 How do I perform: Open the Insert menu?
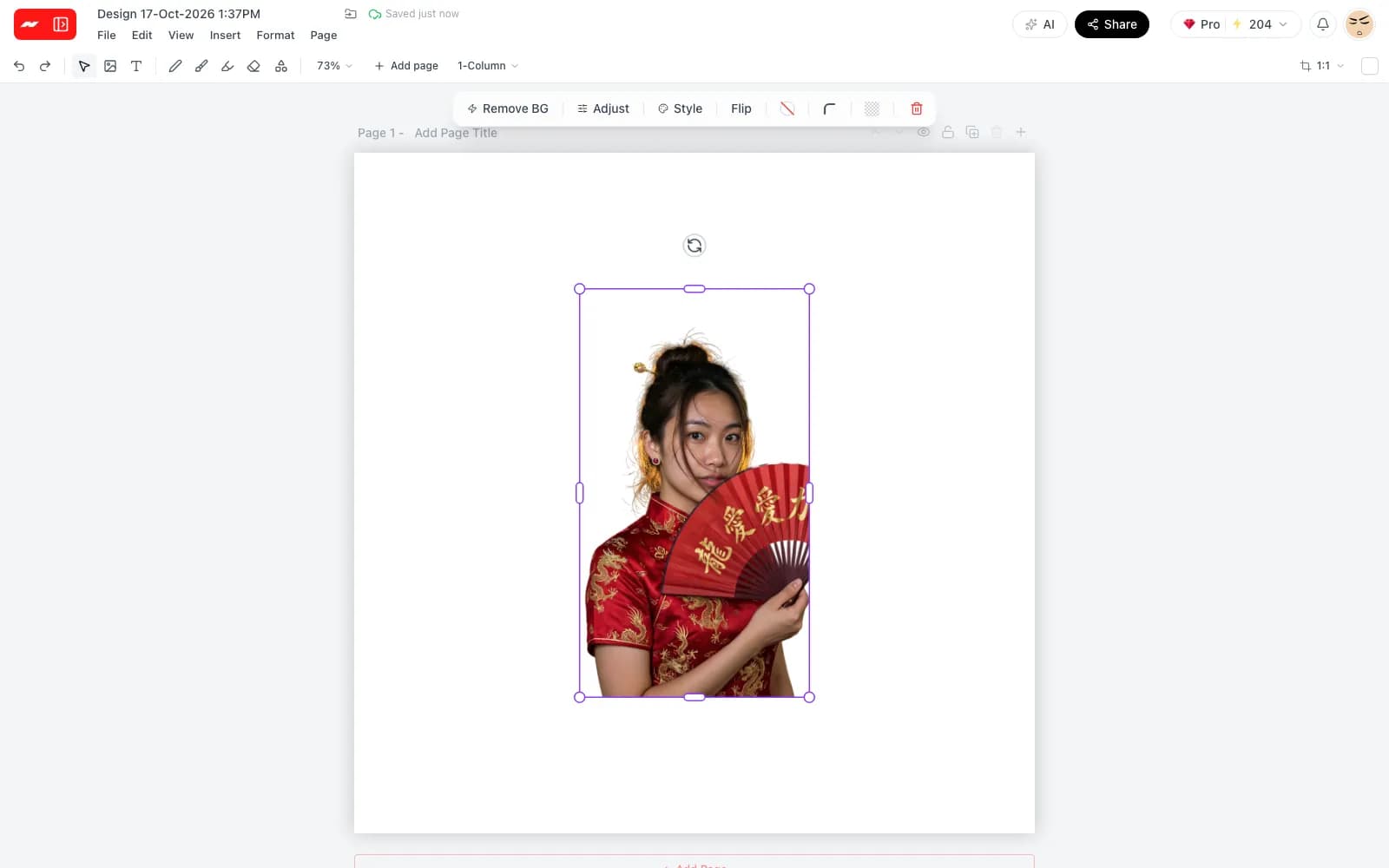point(225,36)
